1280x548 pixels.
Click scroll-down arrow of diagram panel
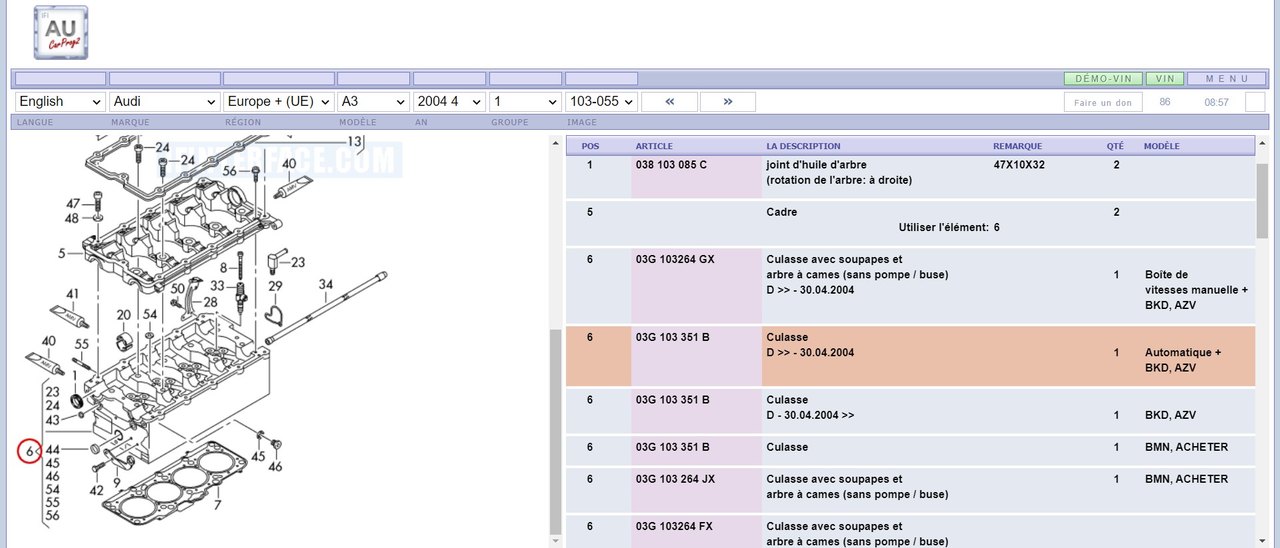[555, 541]
